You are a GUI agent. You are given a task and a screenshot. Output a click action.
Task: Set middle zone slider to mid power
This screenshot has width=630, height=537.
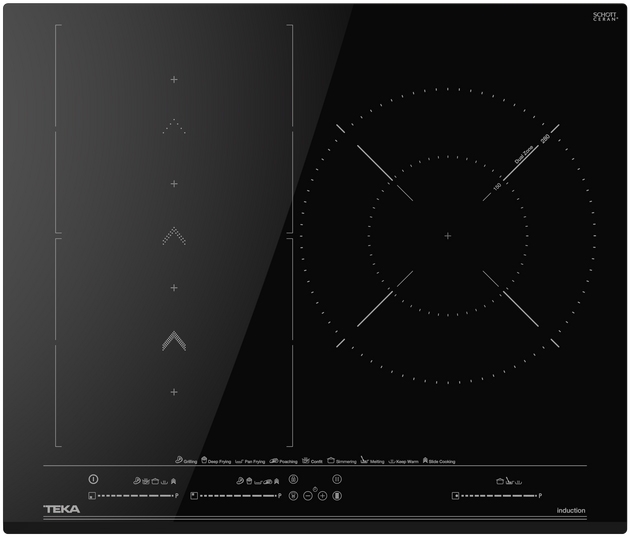(x=238, y=496)
